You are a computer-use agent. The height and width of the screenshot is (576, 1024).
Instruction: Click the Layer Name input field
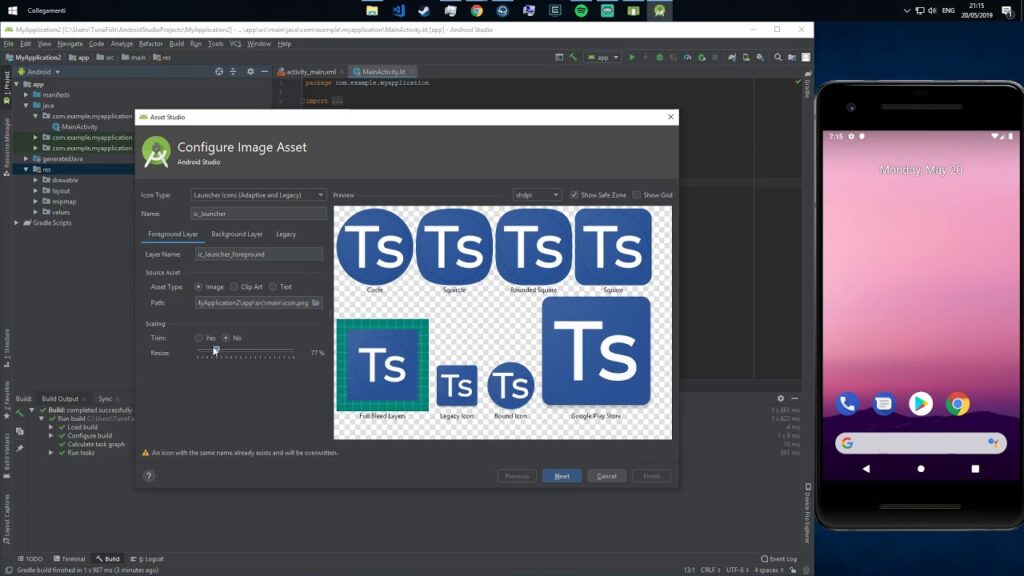pyautogui.click(x=259, y=254)
